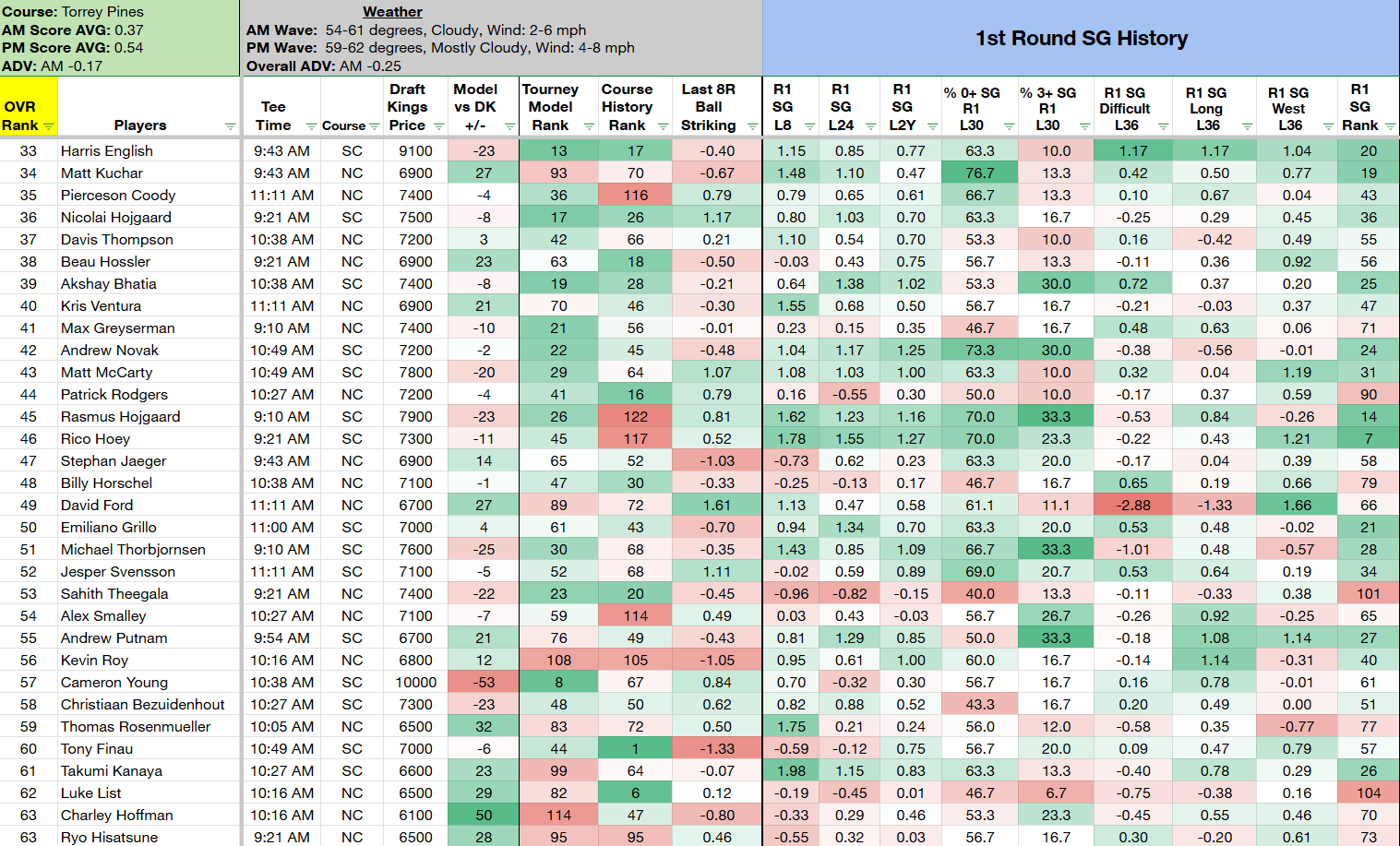Expand the Last 8R Ball Striking filter
1400x846 pixels.
click(x=752, y=126)
